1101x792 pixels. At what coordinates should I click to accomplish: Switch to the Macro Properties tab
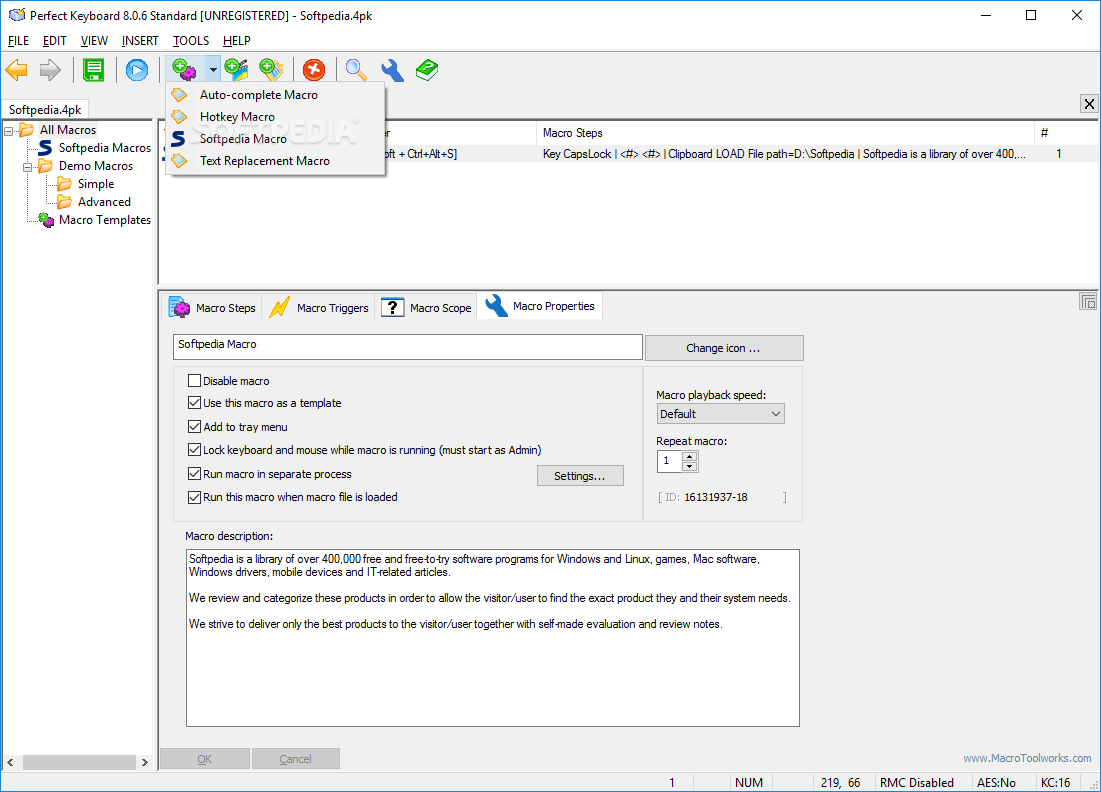coord(540,306)
